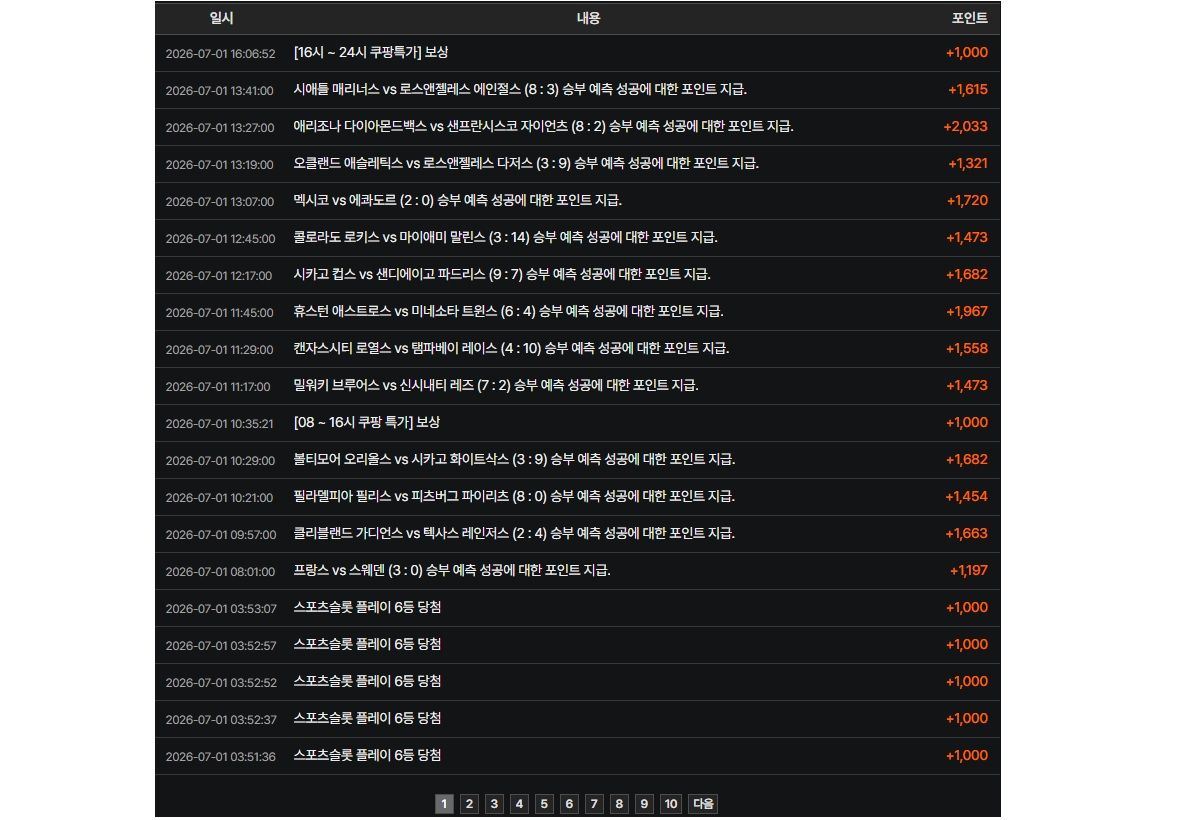Go to pagination page 7
This screenshot has height=820, width=1178.
click(594, 803)
